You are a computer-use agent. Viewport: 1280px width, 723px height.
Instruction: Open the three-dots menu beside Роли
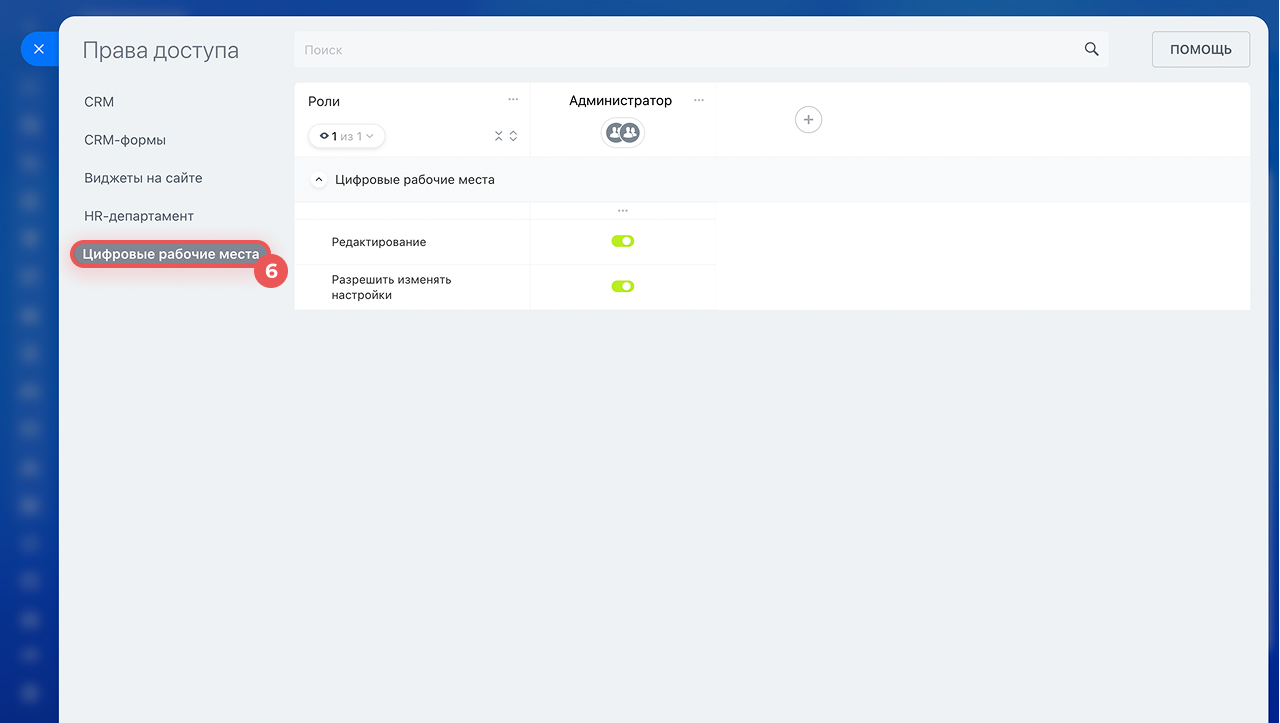point(513,100)
